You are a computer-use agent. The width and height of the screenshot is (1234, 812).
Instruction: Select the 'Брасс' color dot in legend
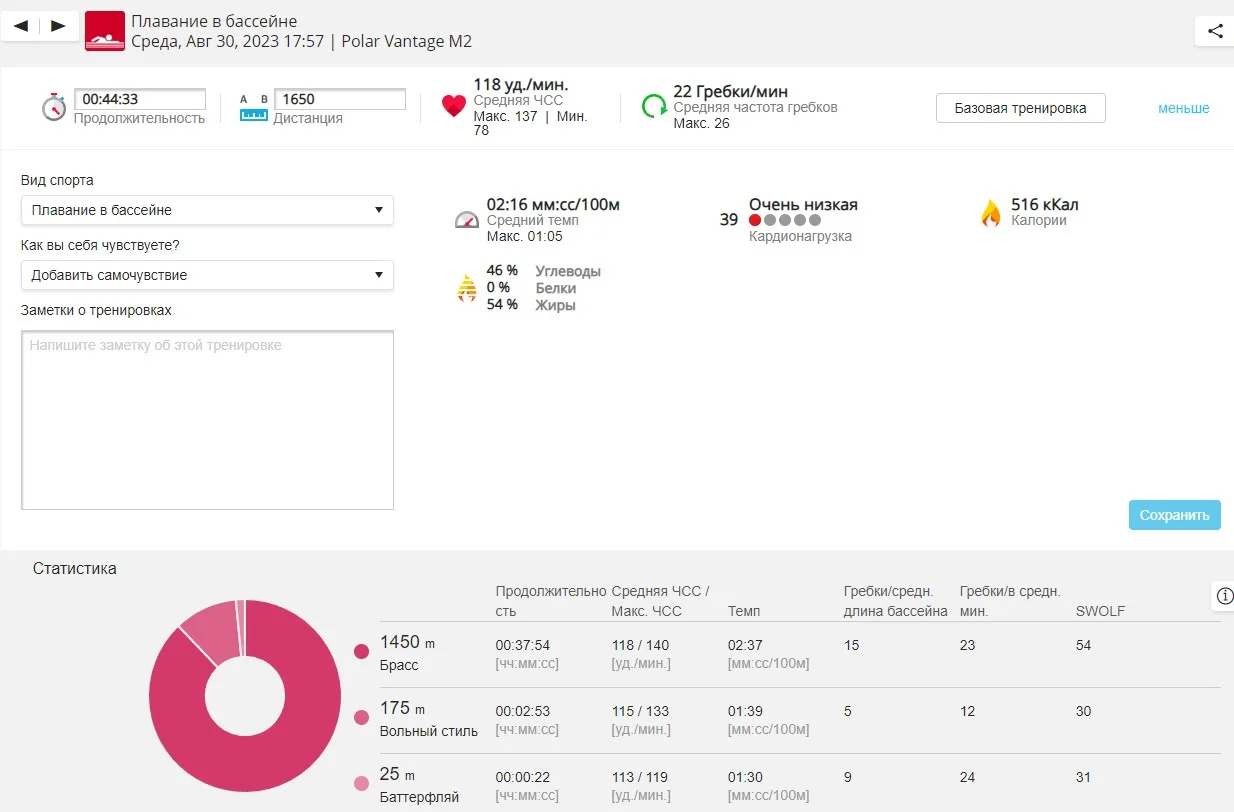[x=362, y=652]
